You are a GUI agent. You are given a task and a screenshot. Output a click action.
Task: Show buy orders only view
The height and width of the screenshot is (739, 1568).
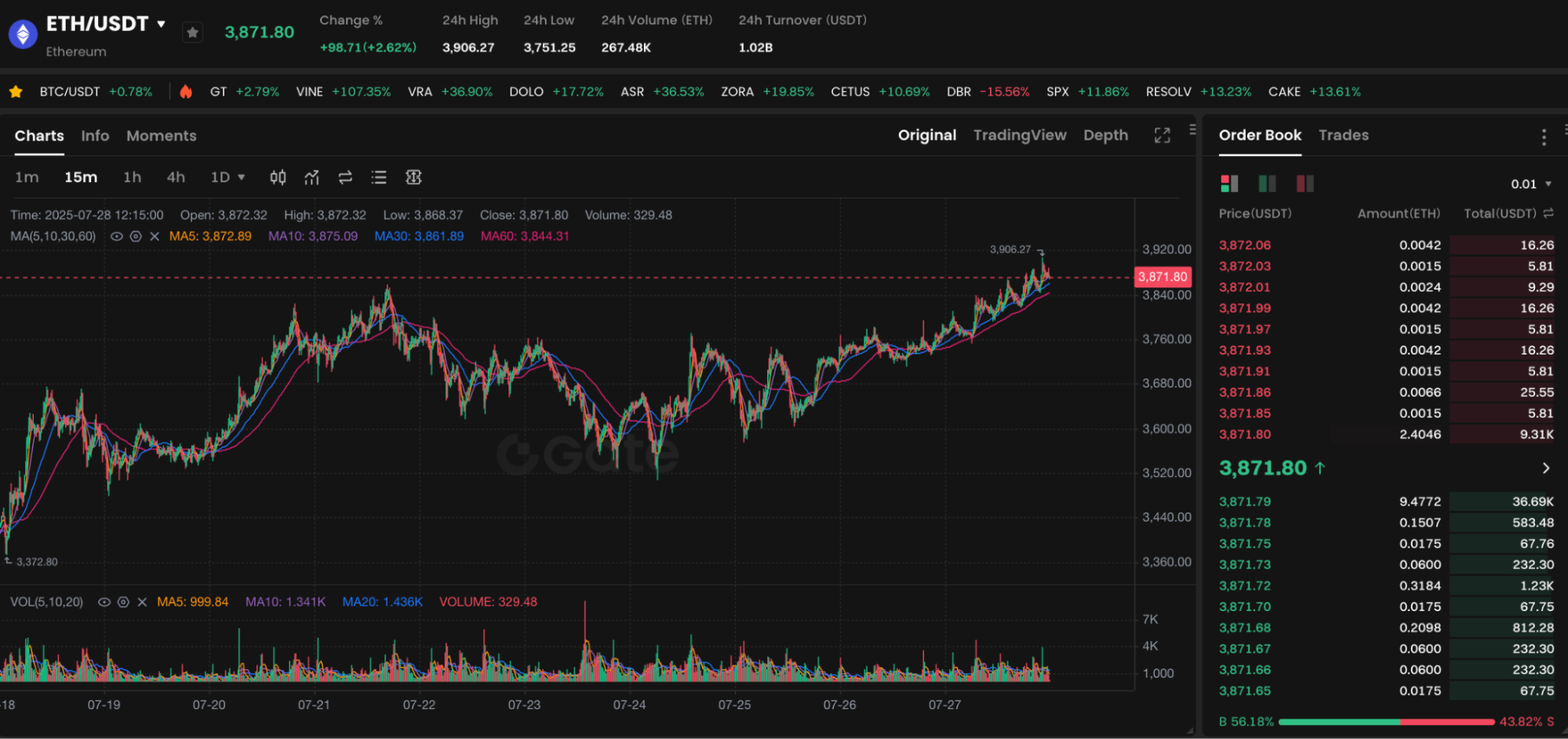[1267, 184]
